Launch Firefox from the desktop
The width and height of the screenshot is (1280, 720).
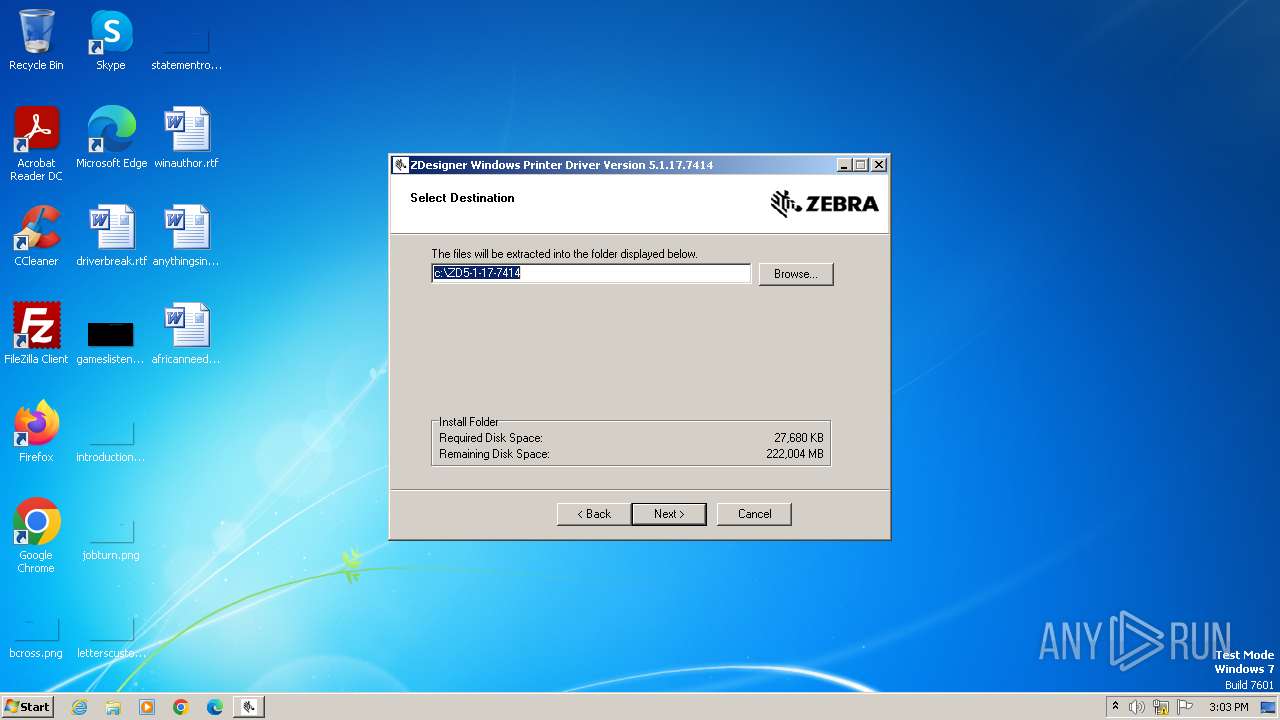36,432
